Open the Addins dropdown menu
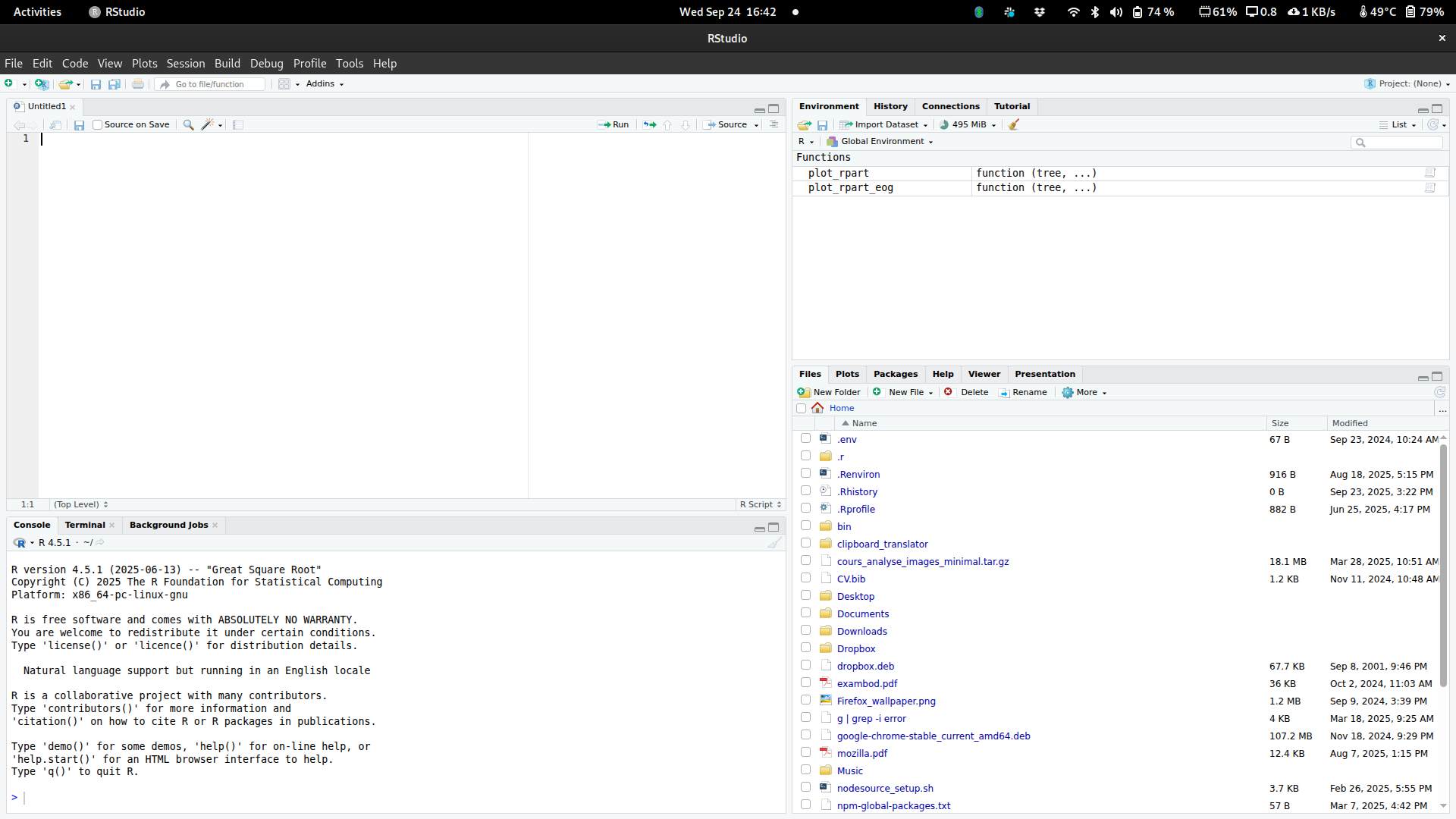 [x=325, y=84]
